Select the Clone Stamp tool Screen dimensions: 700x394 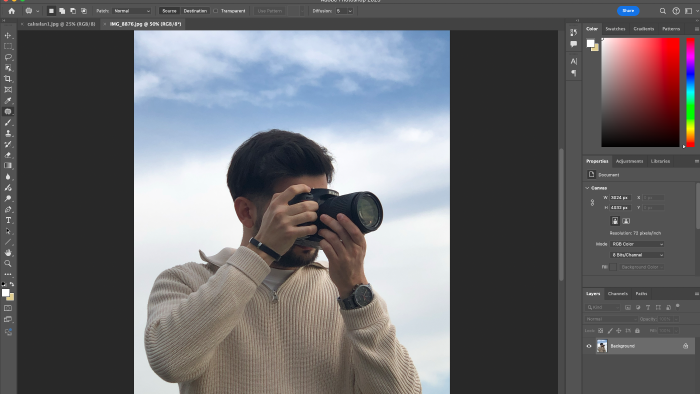8,133
